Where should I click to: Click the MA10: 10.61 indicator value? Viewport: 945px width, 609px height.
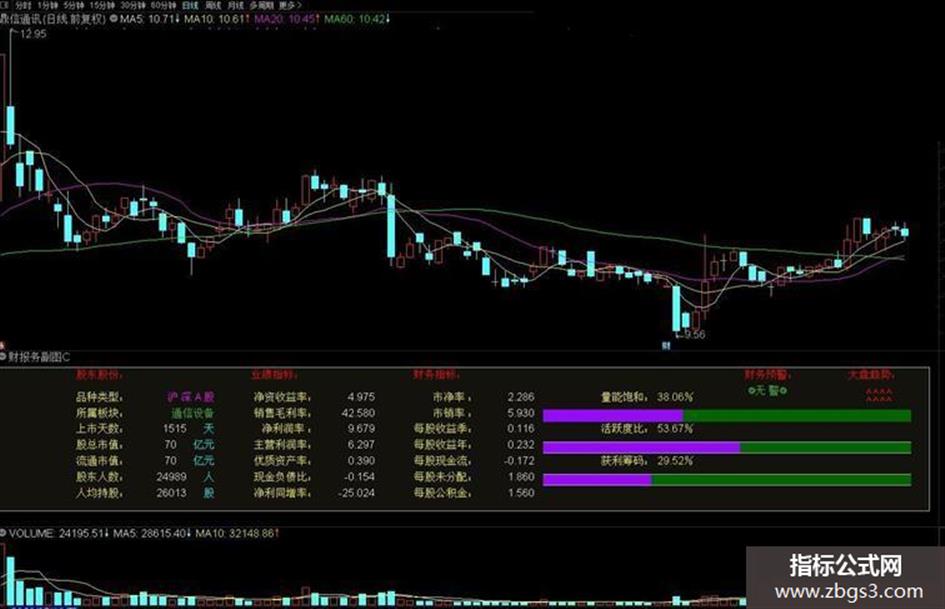[x=217, y=19]
